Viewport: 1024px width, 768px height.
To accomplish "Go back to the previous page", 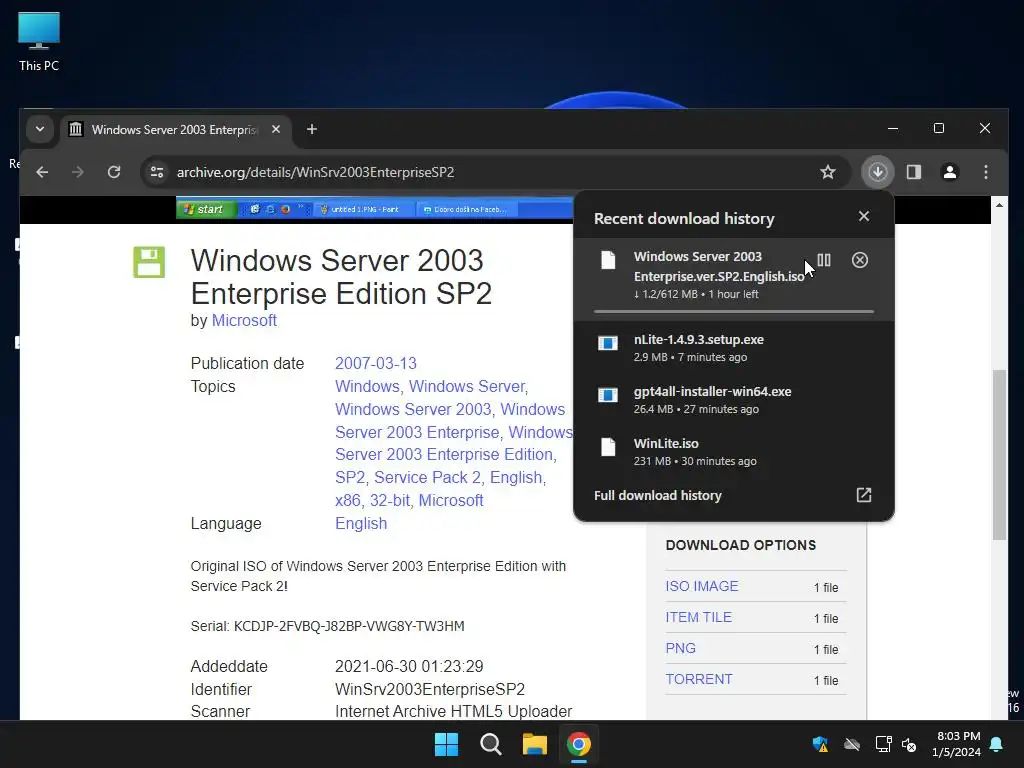I will 42,172.
